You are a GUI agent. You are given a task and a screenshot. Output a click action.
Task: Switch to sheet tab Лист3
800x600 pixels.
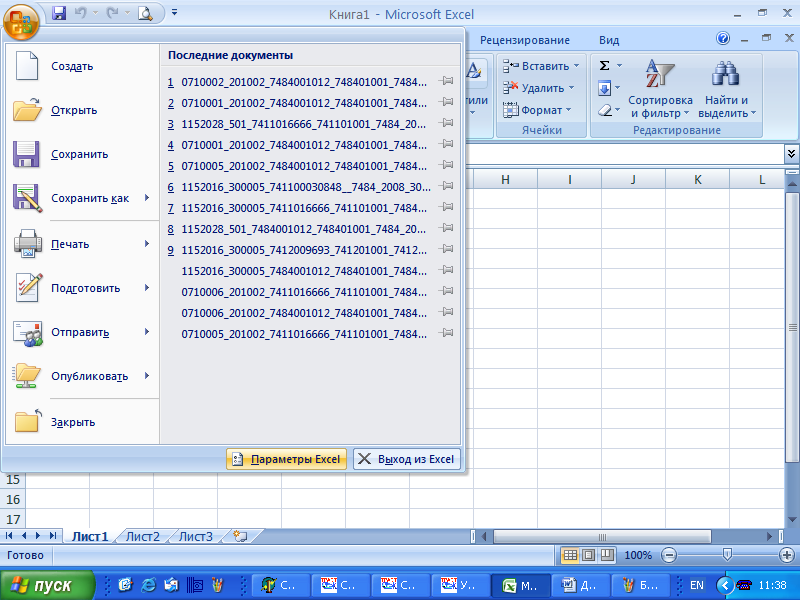pyautogui.click(x=195, y=537)
